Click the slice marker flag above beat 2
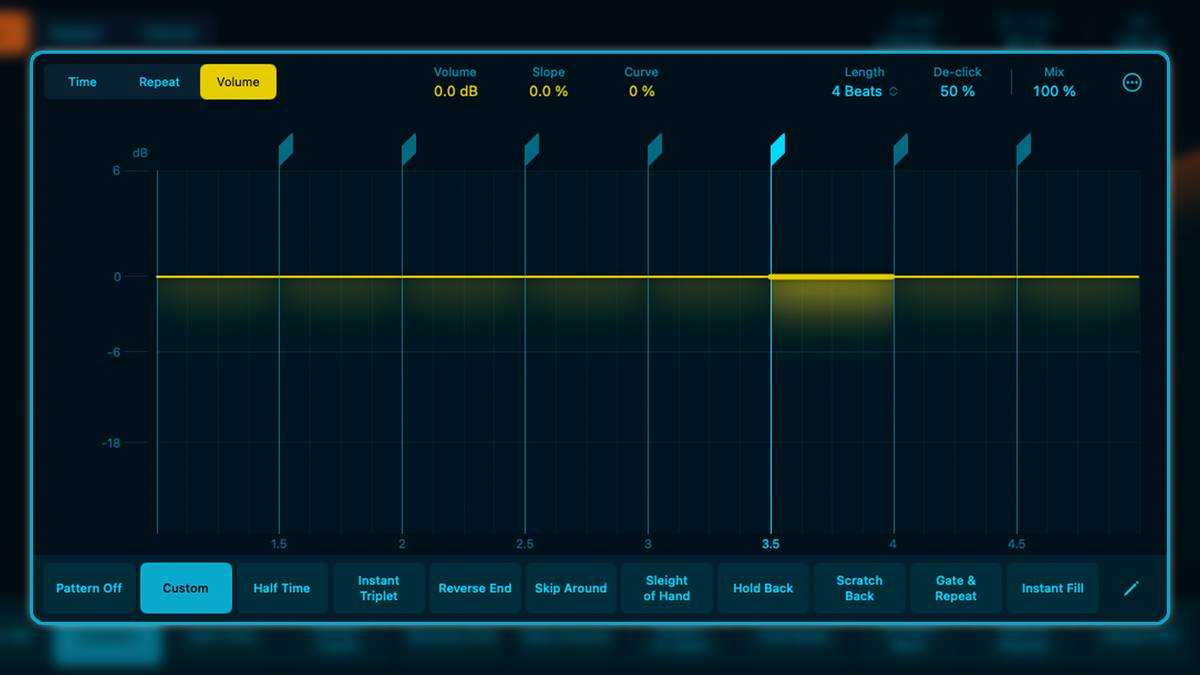Viewport: 1200px width, 675px height. (407, 147)
